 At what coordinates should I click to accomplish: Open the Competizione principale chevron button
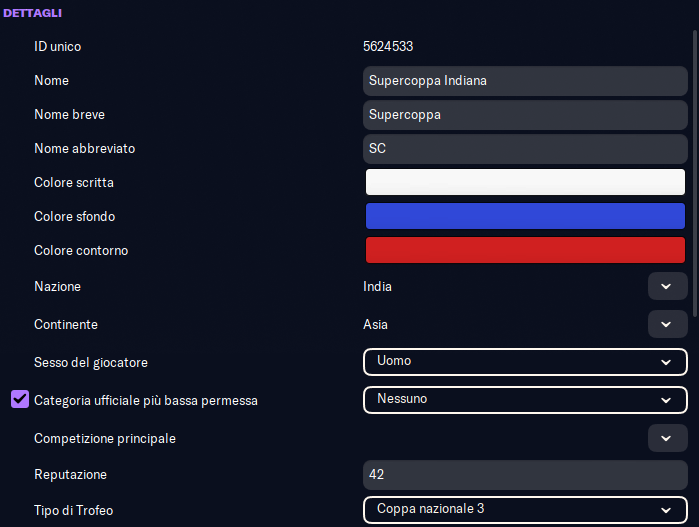tap(667, 438)
